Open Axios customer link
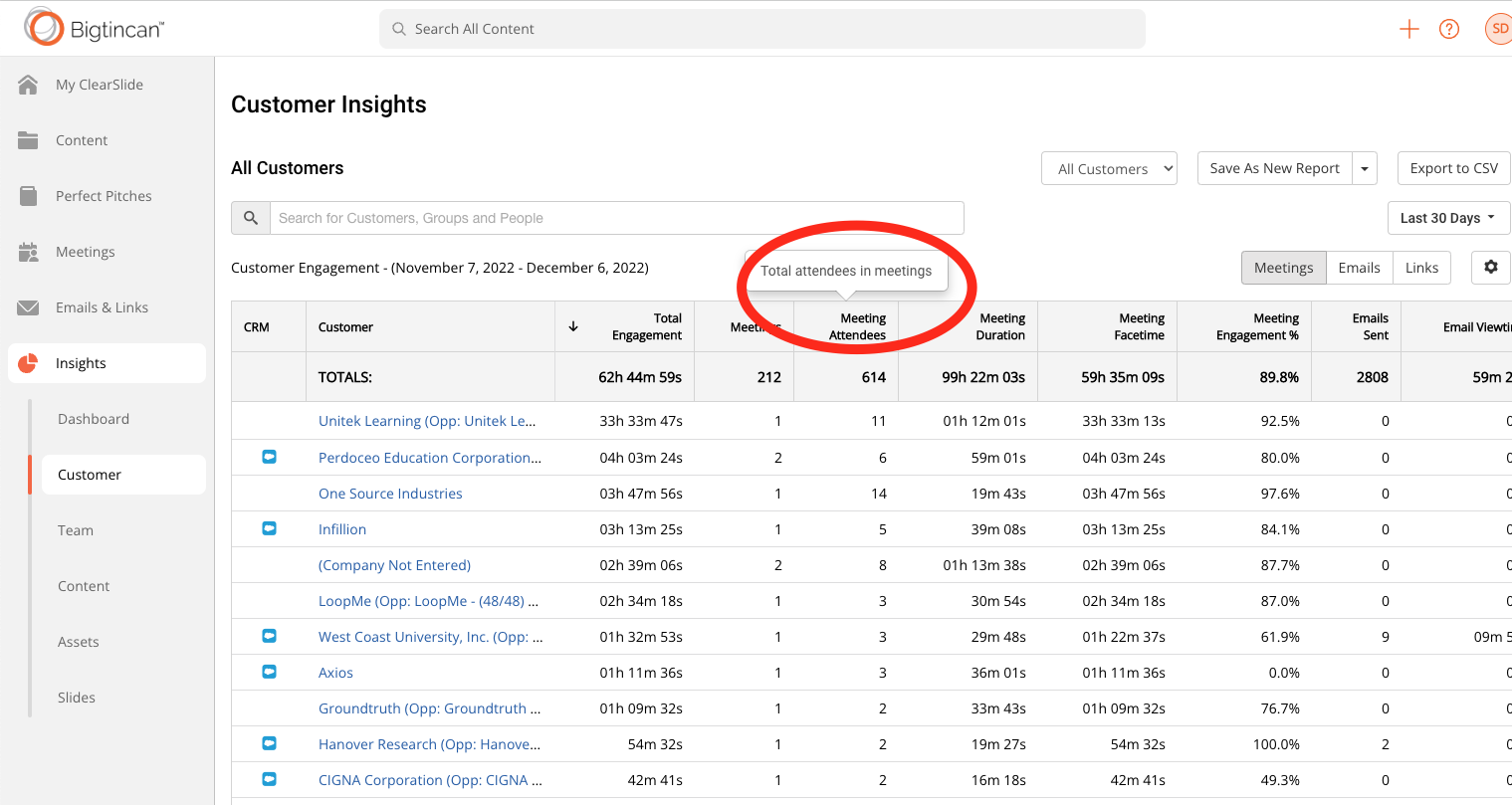 click(x=335, y=673)
